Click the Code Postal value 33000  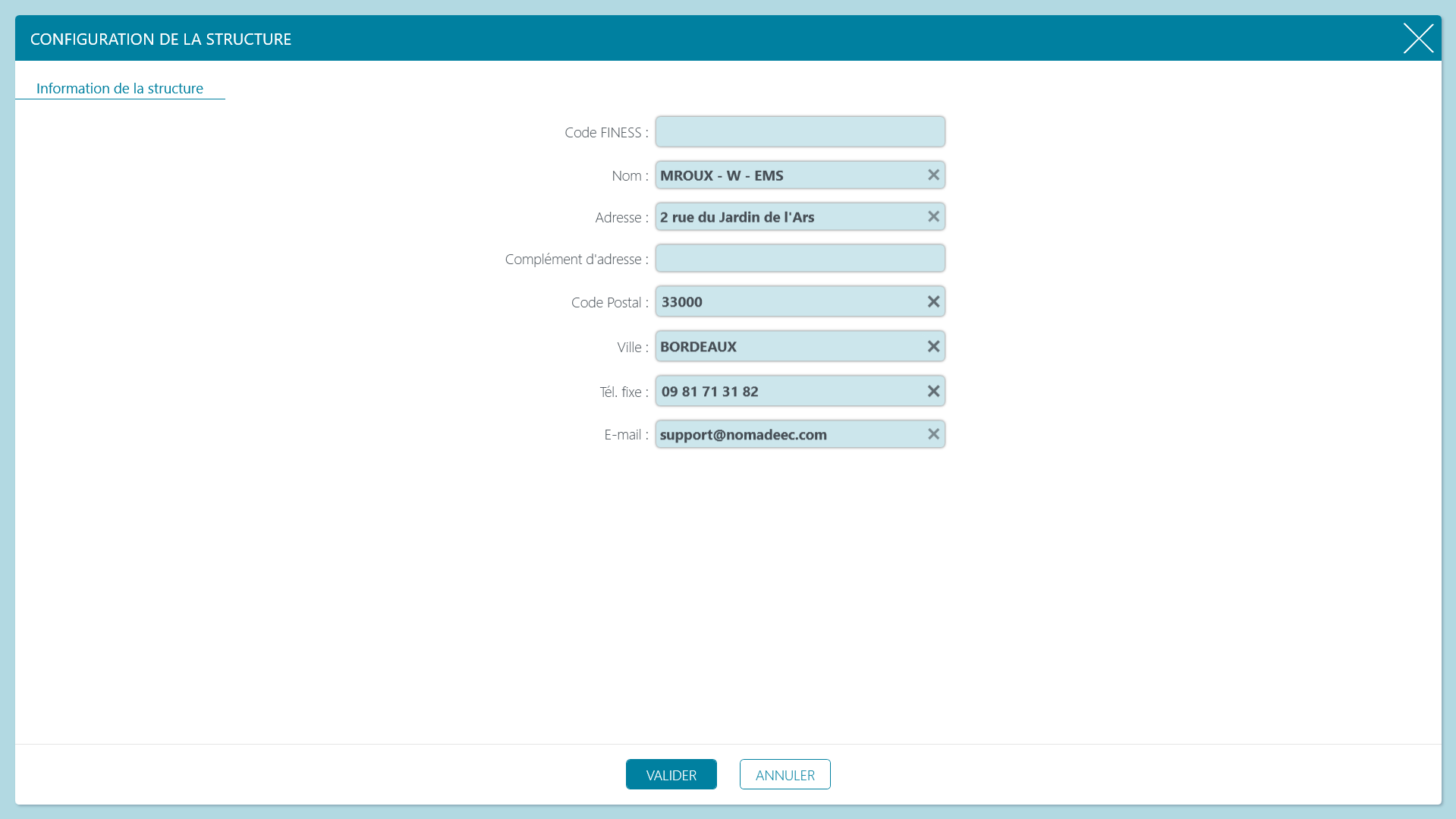[682, 302]
